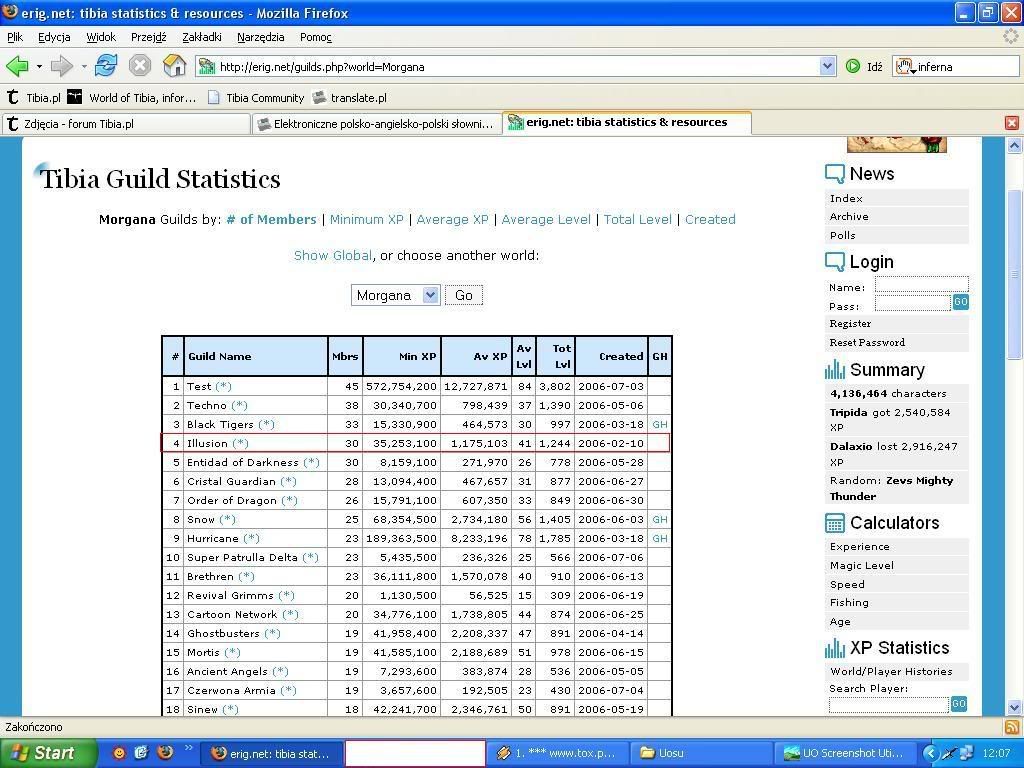Click the Windows Start button
This screenshot has height=768, width=1024.
click(47, 753)
